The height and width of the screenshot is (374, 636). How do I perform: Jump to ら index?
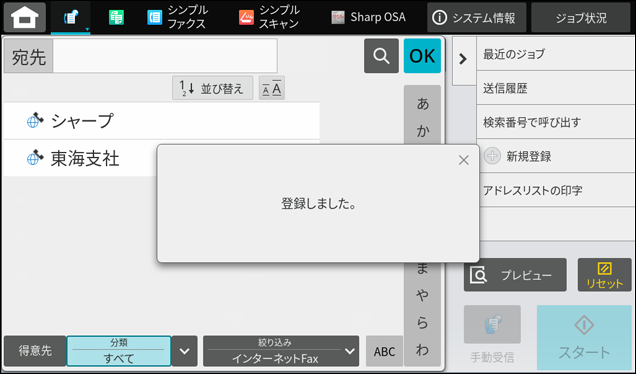[423, 323]
